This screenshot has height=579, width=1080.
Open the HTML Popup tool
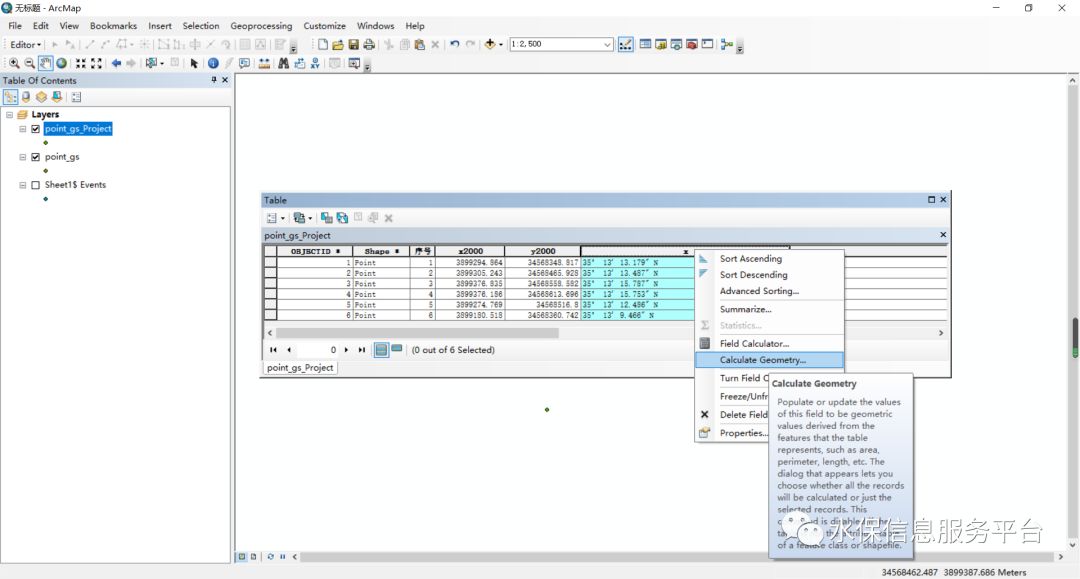click(245, 63)
